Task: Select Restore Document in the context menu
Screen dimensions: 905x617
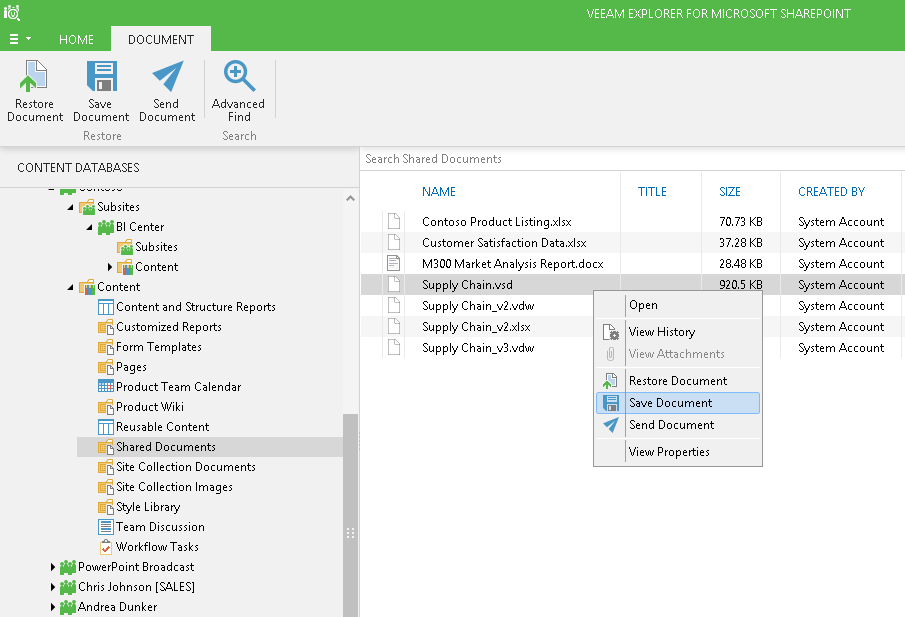Action: 678,381
